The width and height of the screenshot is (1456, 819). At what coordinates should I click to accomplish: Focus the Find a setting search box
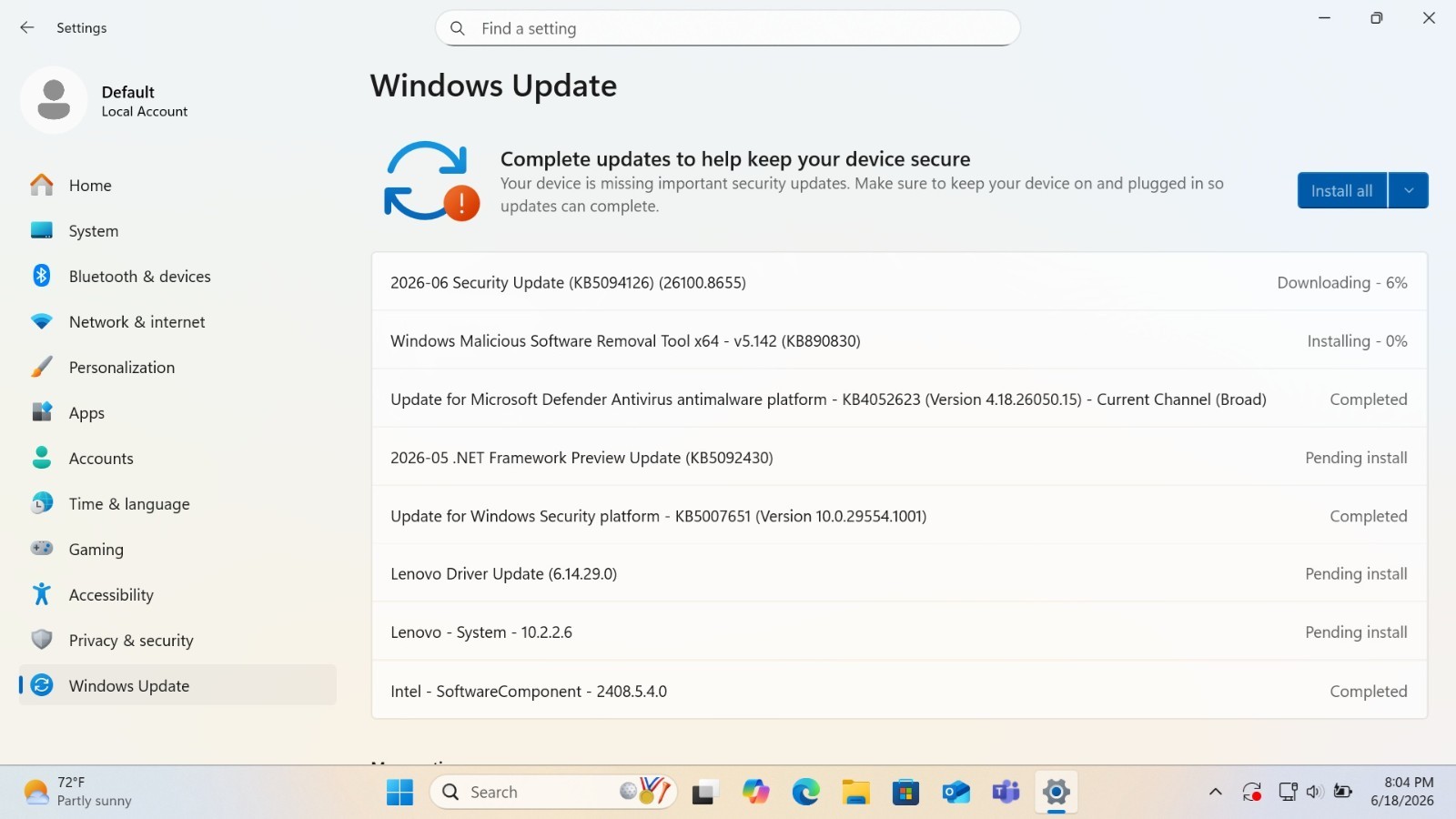pyautogui.click(x=727, y=28)
